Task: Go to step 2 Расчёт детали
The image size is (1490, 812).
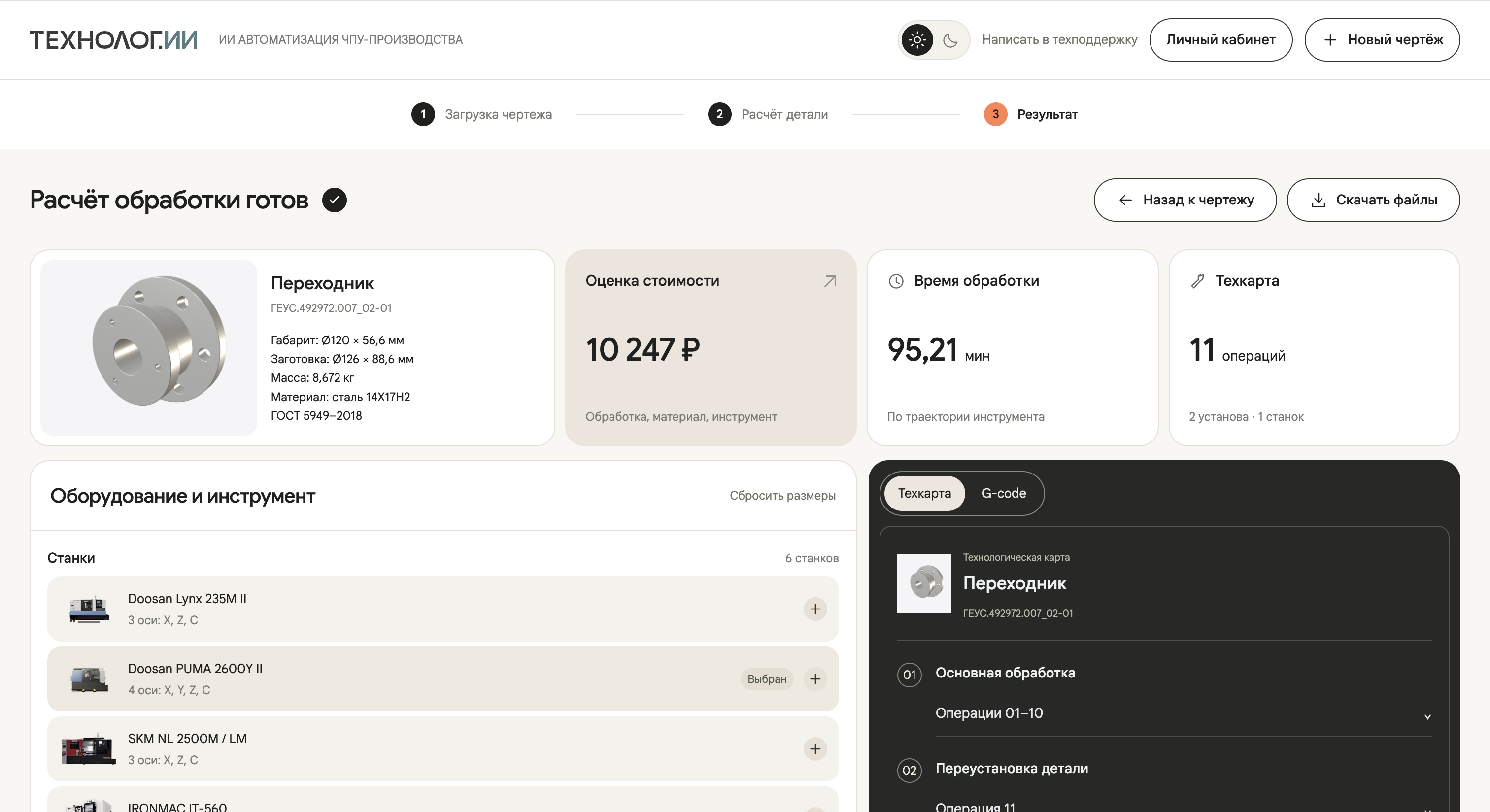Action: [768, 114]
